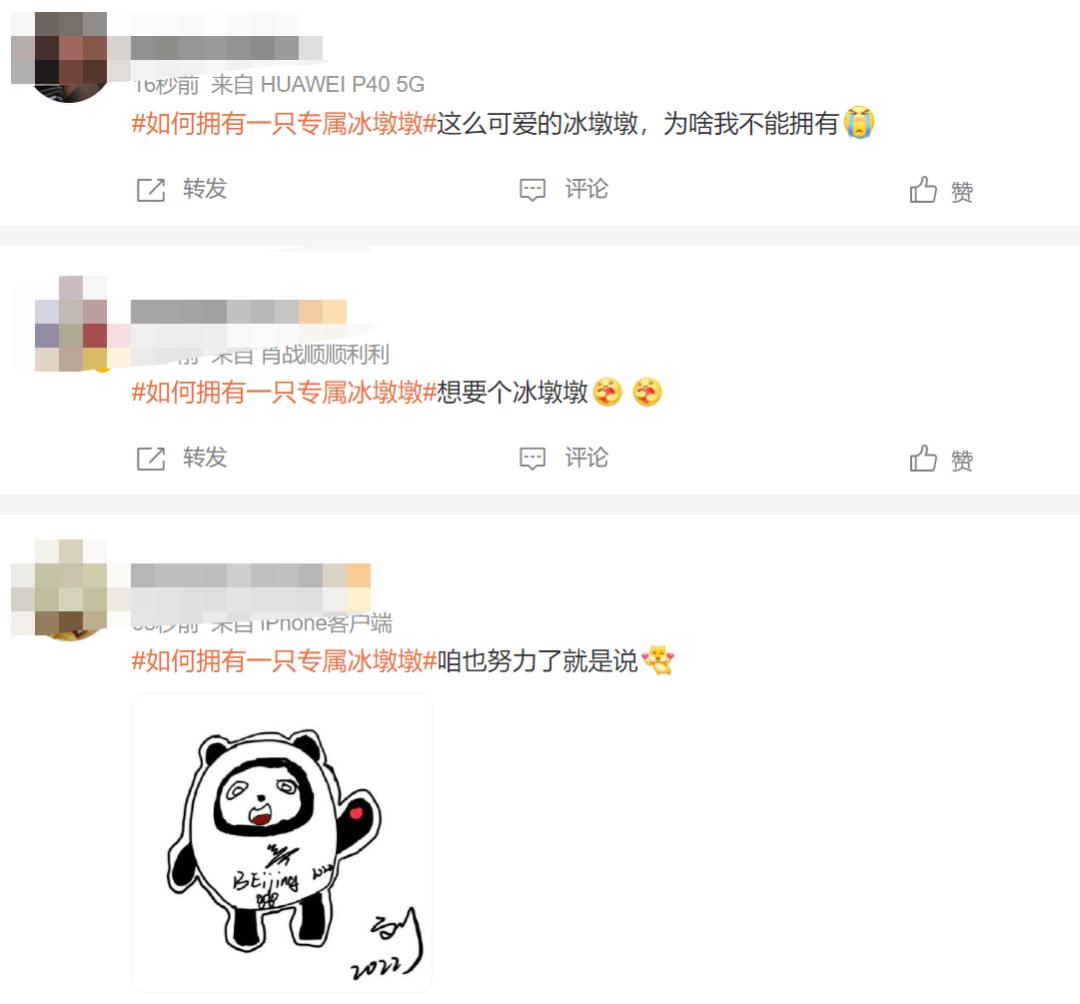Screen dimensions: 1080x1004
Task: Open hashtag link in third post
Action: (284, 661)
